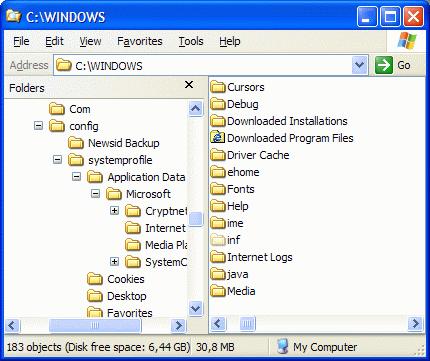This screenshot has width=430, height=361.
Task: Click the Downloaded Program Files IE icon
Action: point(218,138)
